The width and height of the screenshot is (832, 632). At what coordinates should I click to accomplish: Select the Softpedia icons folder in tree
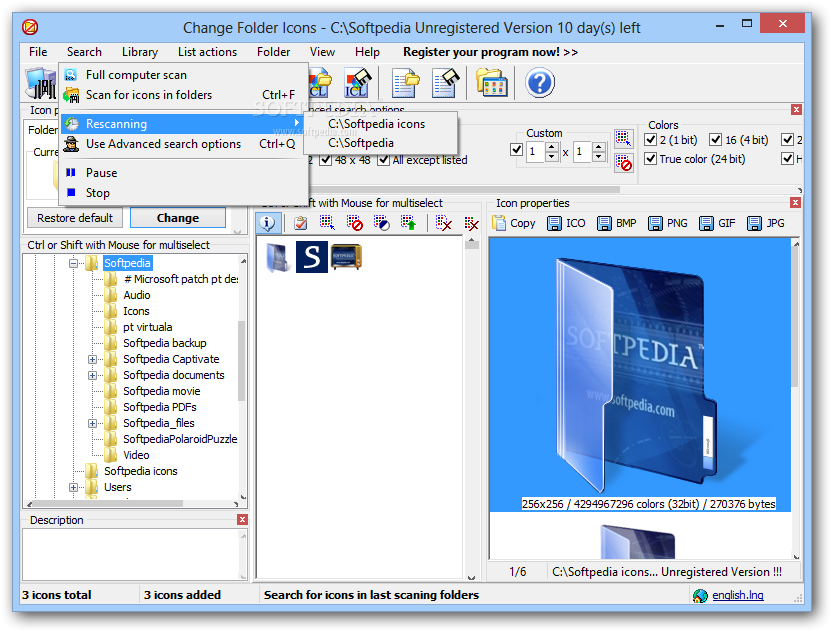tap(140, 471)
